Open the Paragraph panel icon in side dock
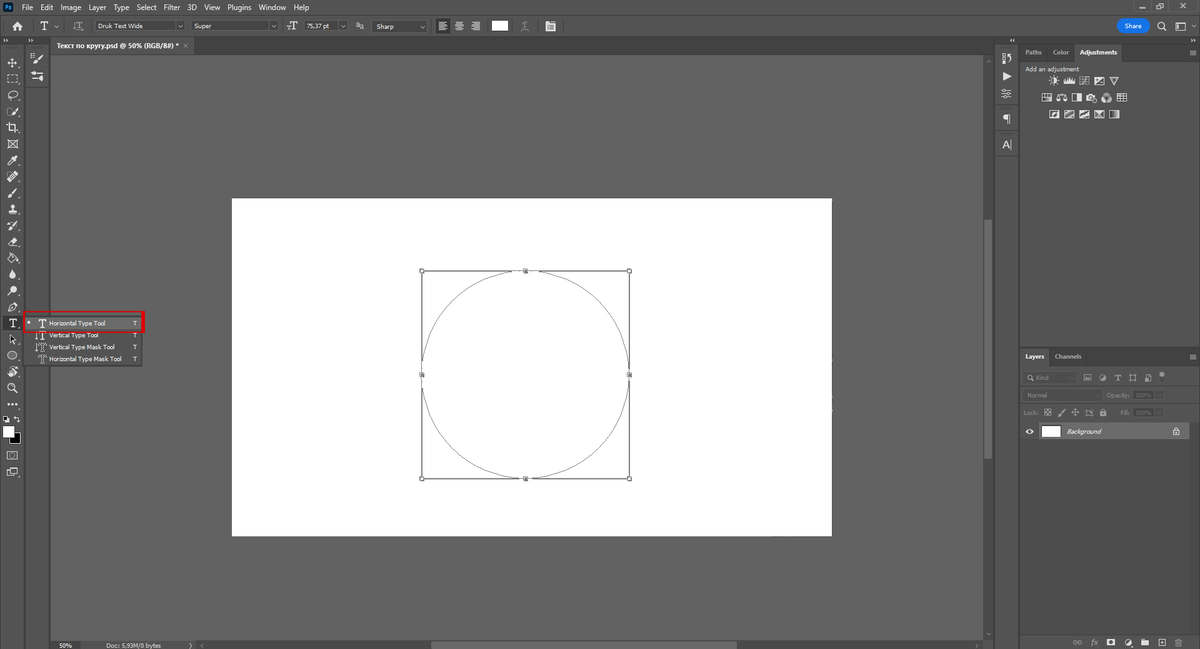This screenshot has width=1200, height=649. click(x=1006, y=119)
